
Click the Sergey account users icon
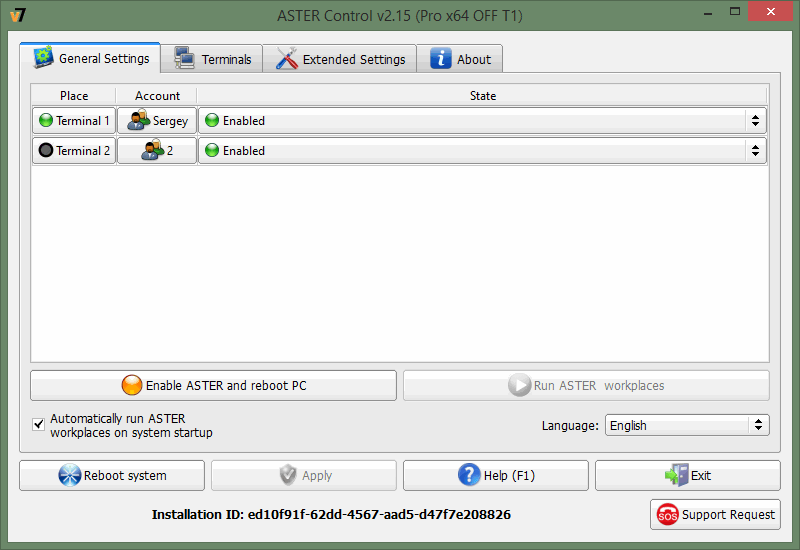(138, 120)
